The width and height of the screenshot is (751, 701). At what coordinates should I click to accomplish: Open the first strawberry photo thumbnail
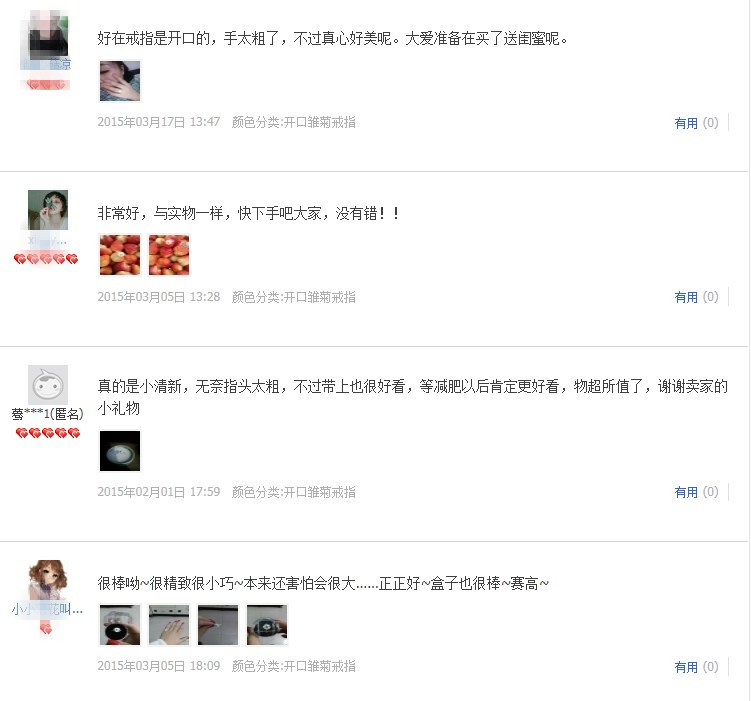click(x=120, y=255)
